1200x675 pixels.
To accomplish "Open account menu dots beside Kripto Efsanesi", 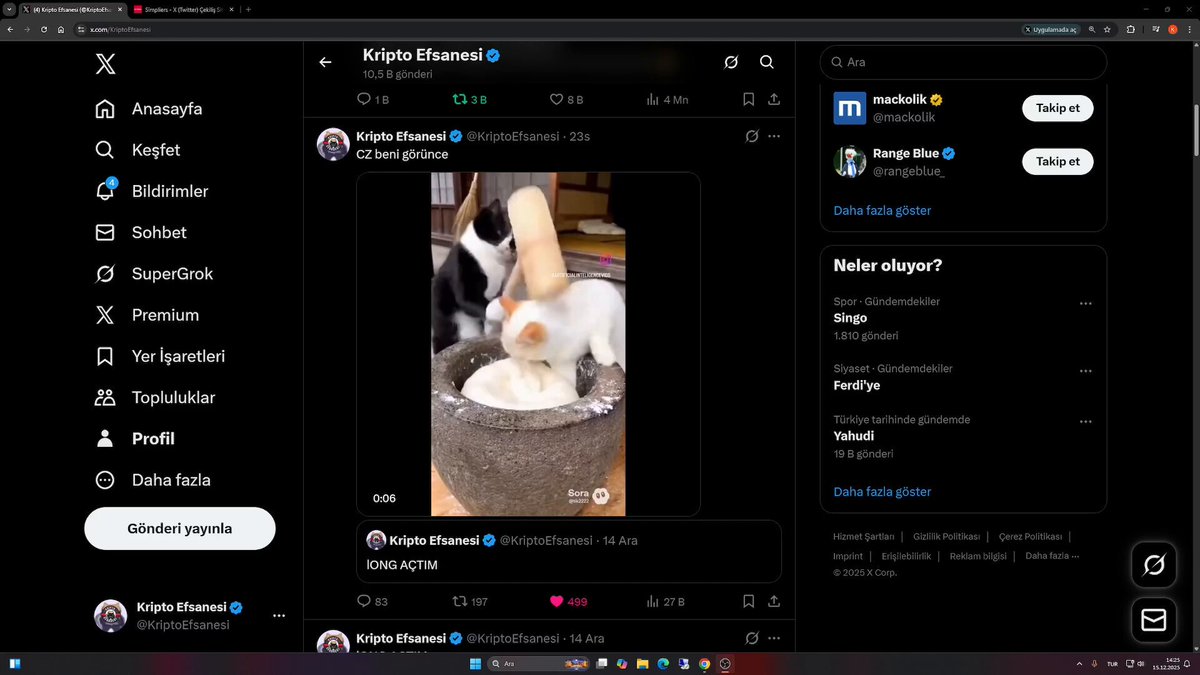I will [279, 615].
